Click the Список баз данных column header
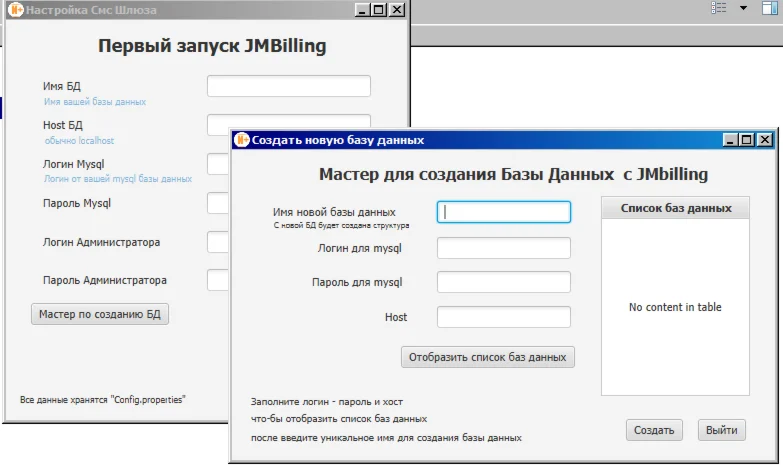 tap(675, 208)
